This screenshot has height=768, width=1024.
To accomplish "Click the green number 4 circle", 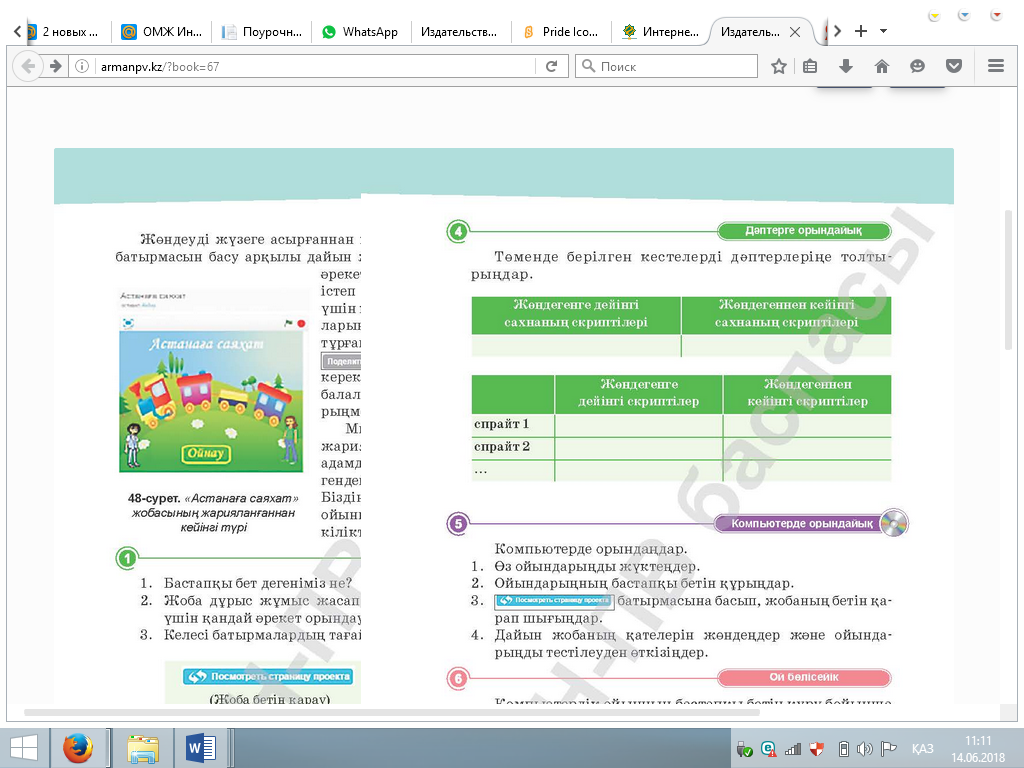I will [x=458, y=231].
